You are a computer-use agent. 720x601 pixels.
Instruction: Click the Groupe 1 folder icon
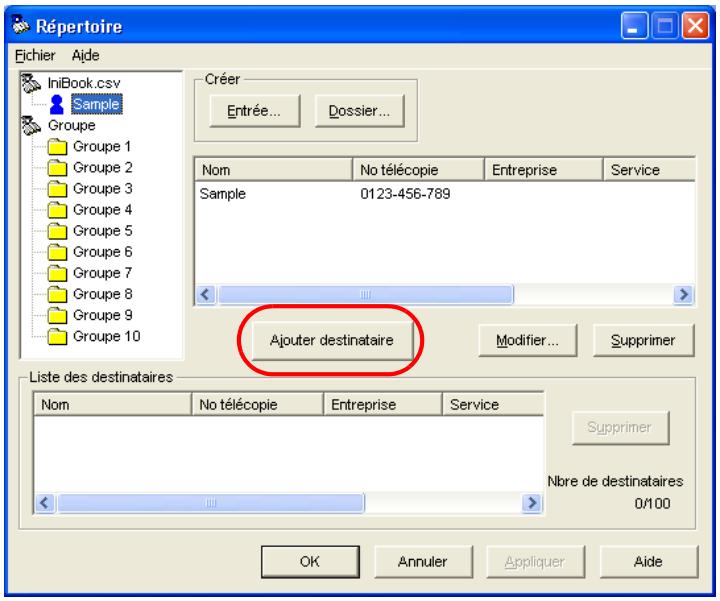(57, 146)
